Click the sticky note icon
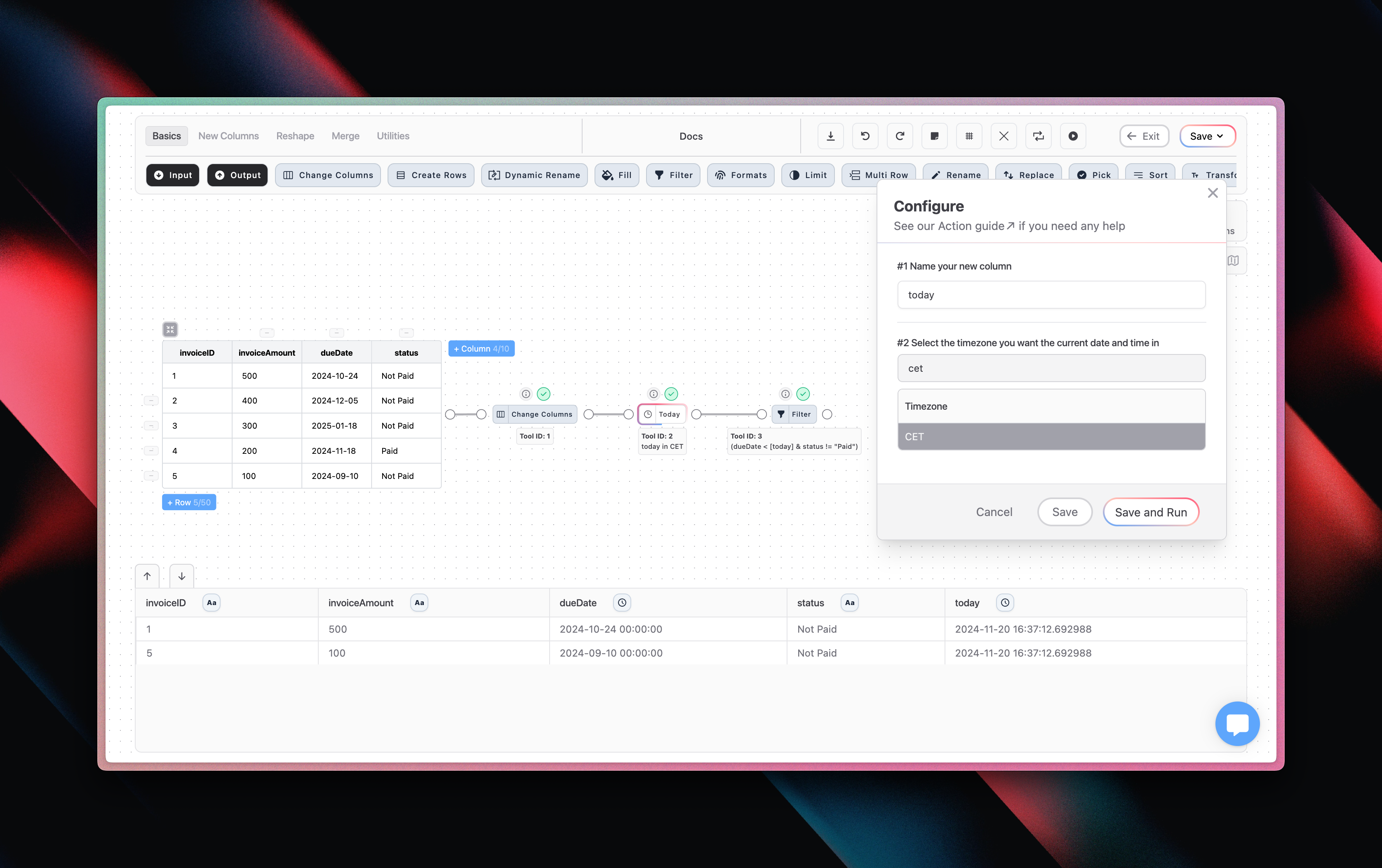Viewport: 1382px width, 868px height. tap(934, 136)
